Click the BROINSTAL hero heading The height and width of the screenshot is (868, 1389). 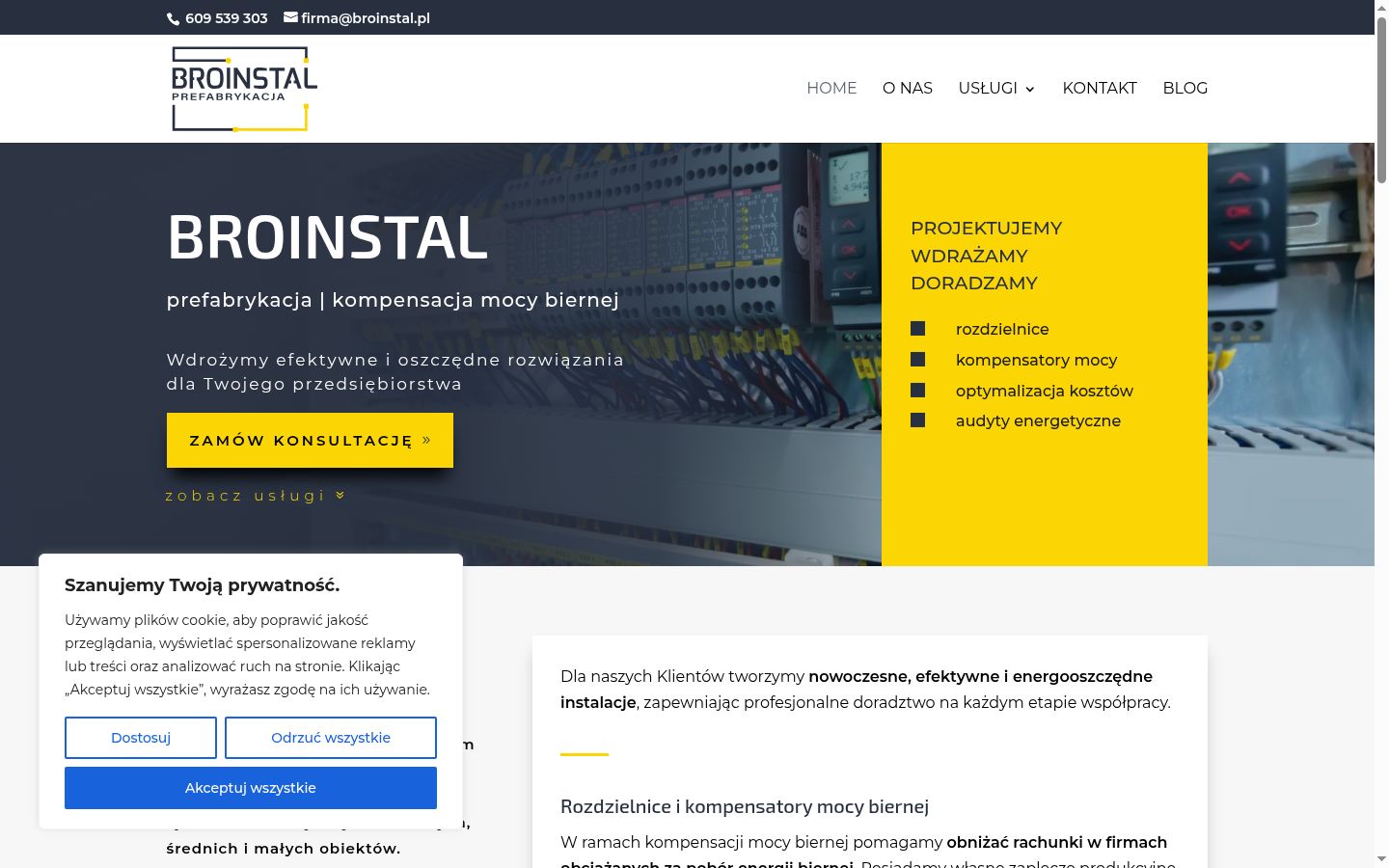coord(327,236)
